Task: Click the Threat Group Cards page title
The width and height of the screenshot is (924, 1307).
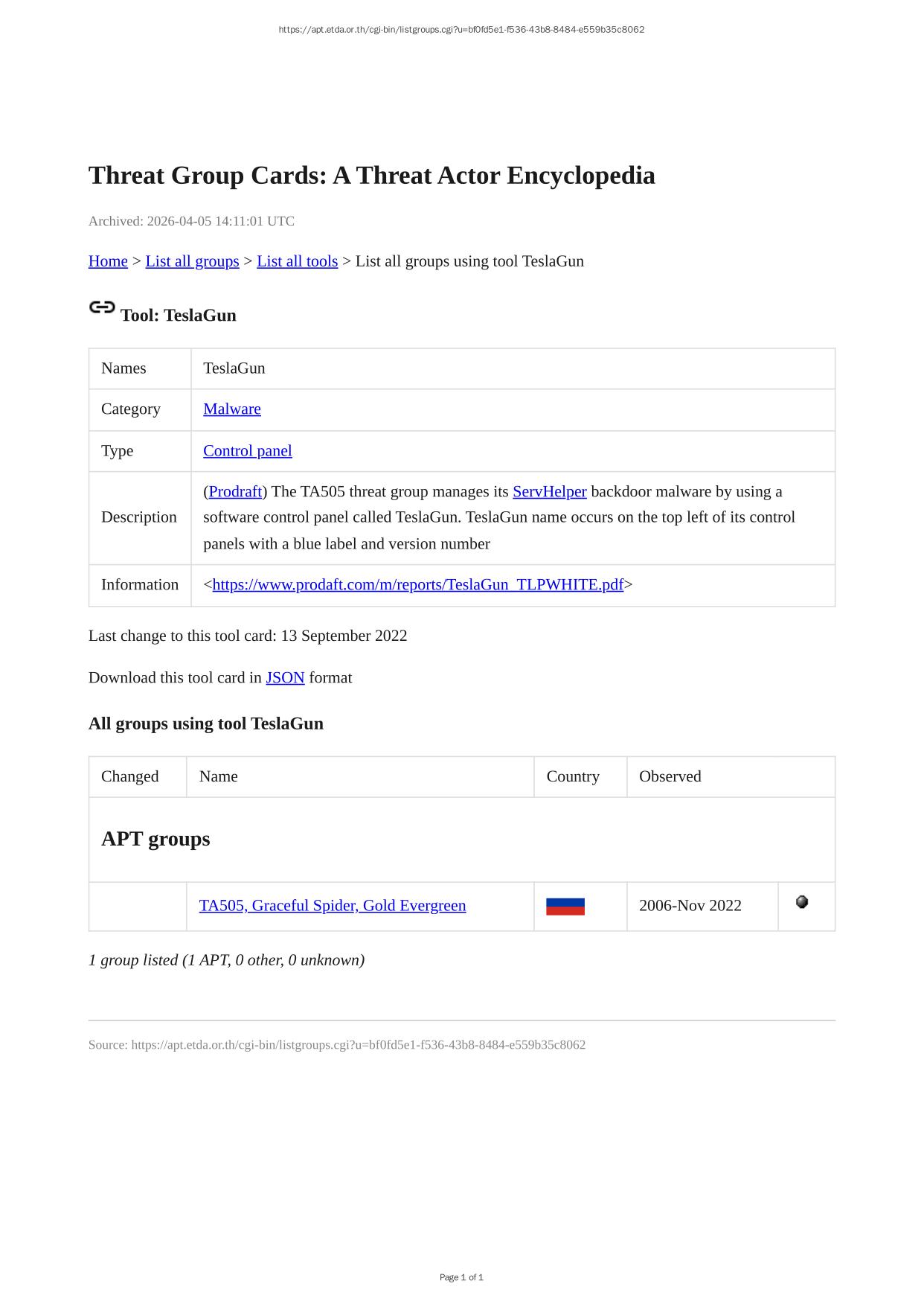Action: click(371, 176)
